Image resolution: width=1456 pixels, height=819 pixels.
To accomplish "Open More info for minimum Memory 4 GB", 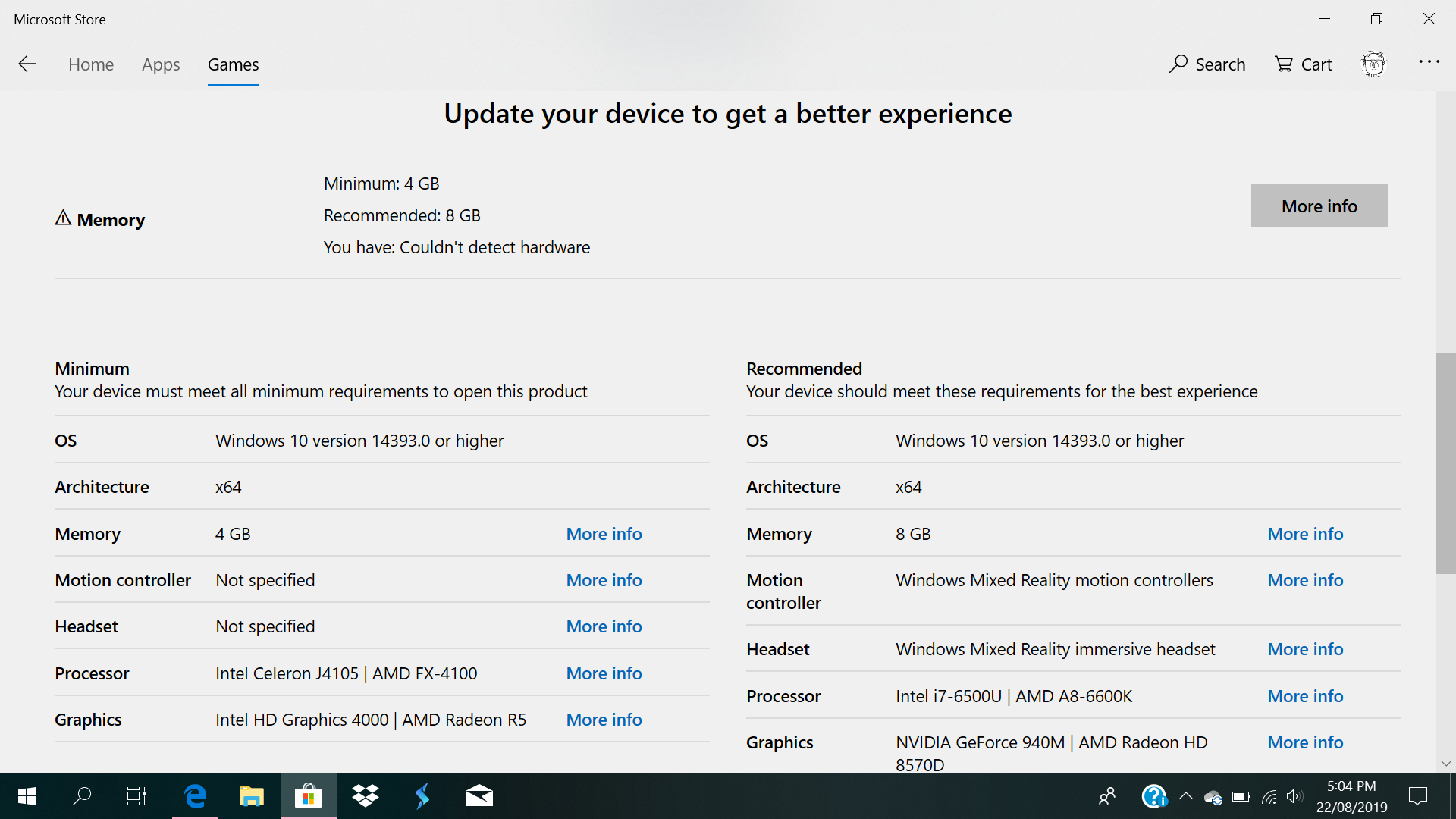I will pos(604,534).
